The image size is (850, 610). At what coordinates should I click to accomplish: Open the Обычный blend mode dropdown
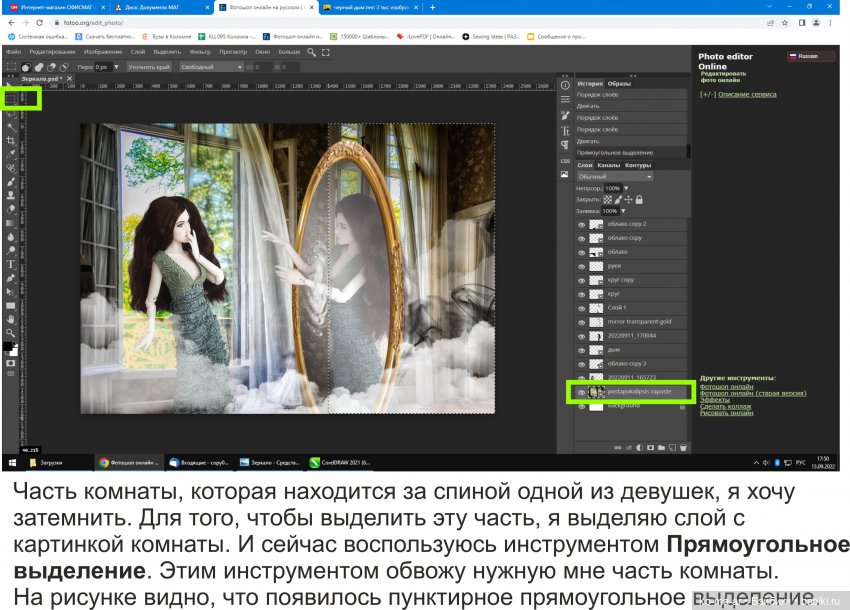point(612,176)
